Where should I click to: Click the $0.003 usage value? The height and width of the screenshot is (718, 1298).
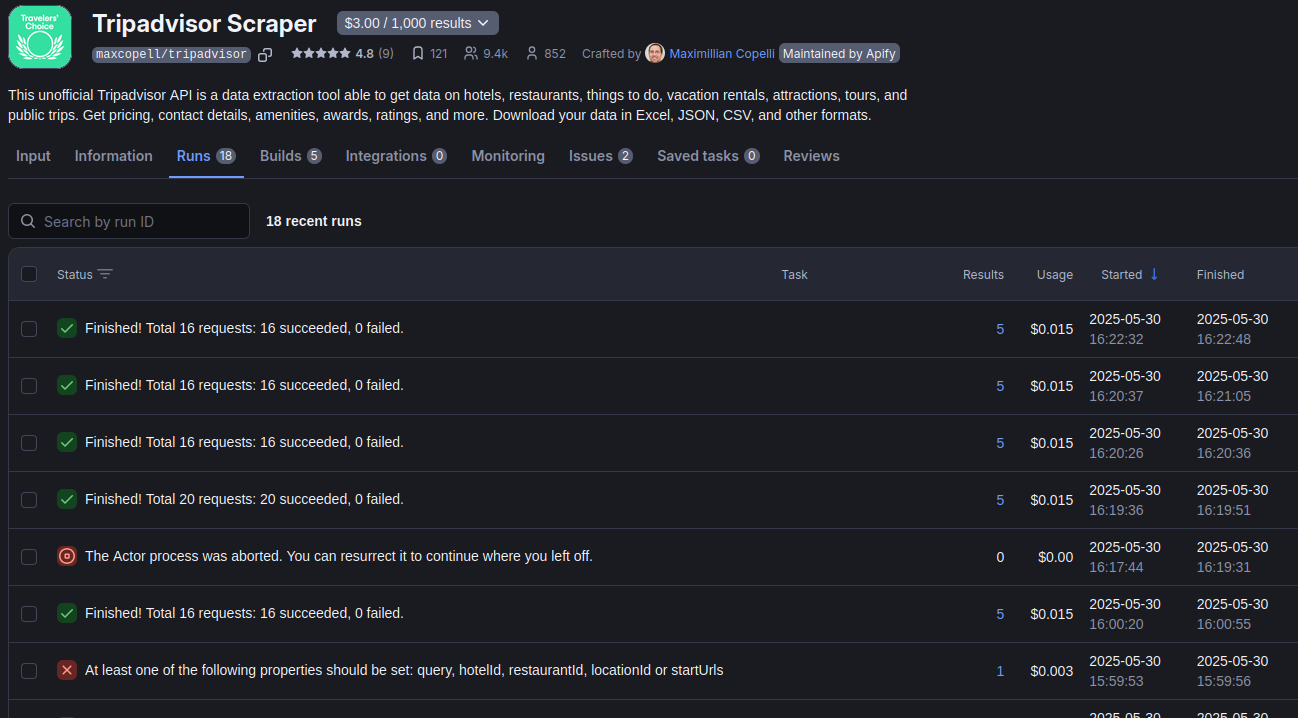[1052, 671]
